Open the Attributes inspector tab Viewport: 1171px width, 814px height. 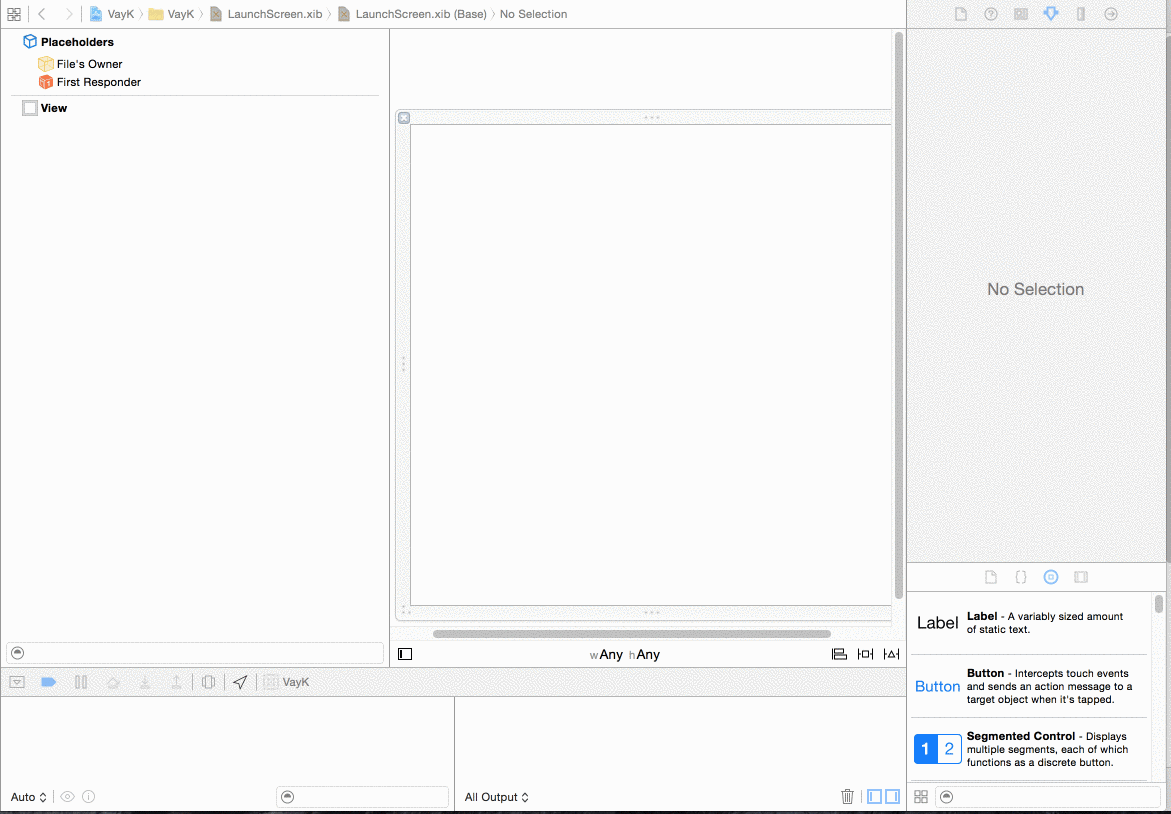tap(1051, 14)
